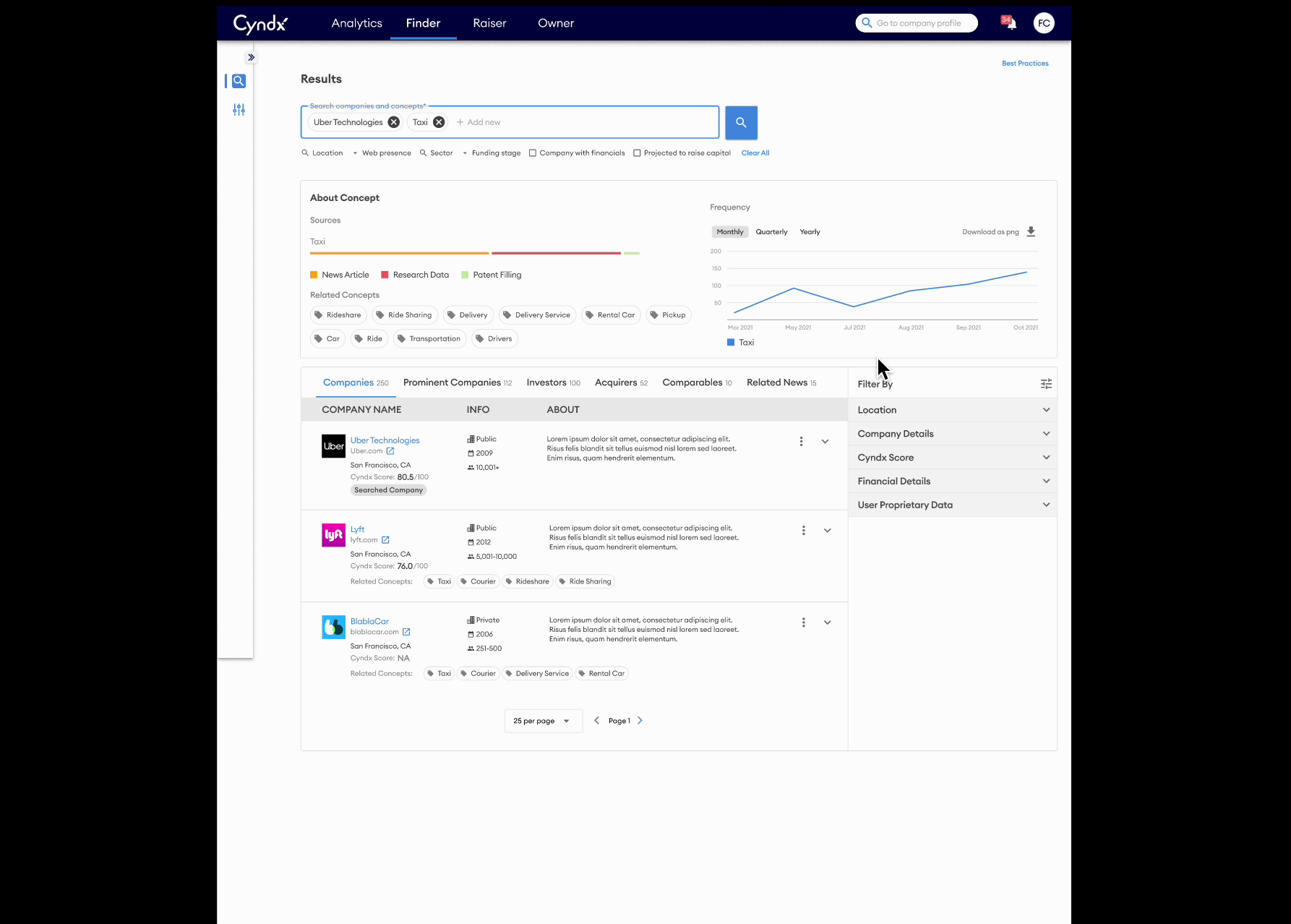Switch frequency to Quarterly
This screenshot has width=1291, height=924.
[x=771, y=232]
